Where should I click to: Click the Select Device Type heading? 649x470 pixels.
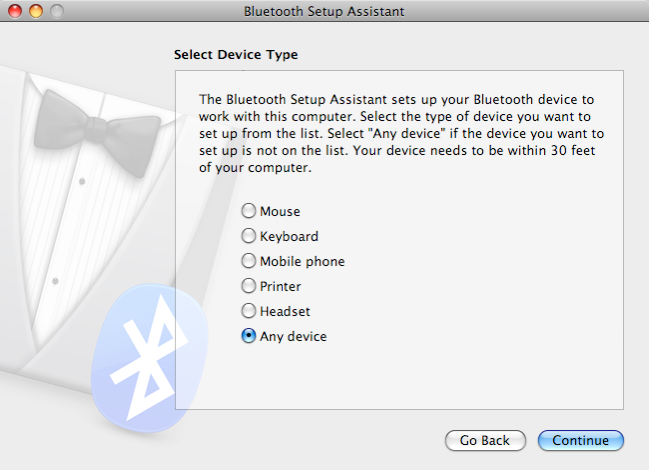pos(236,54)
